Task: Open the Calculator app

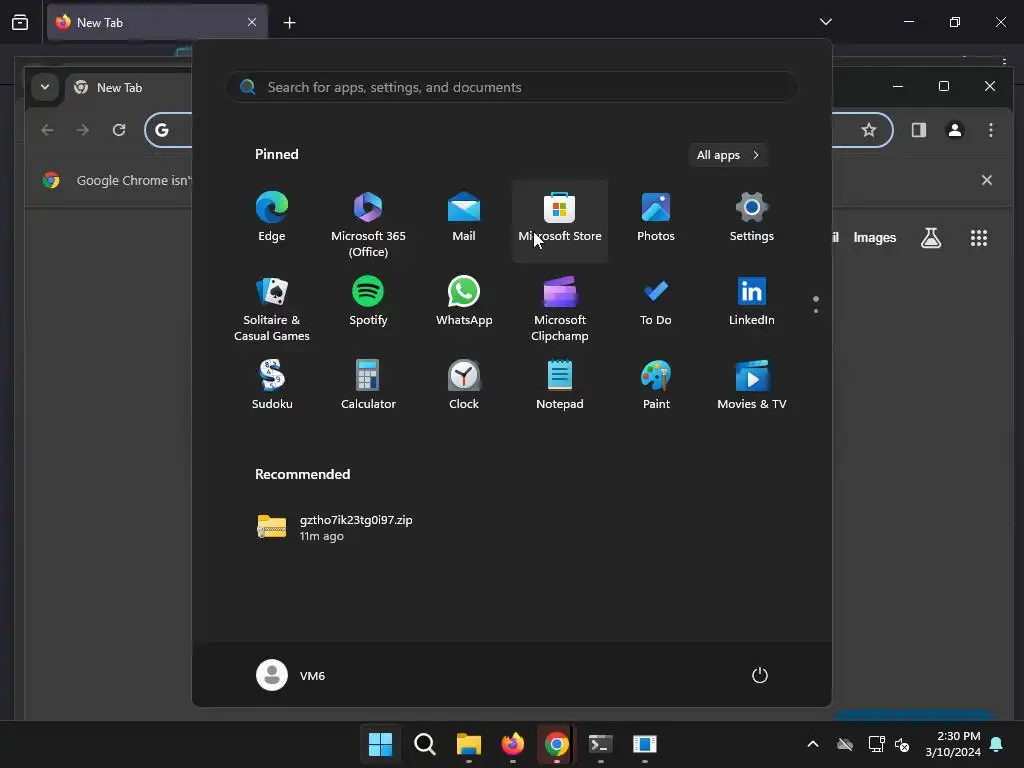Action: 368,385
